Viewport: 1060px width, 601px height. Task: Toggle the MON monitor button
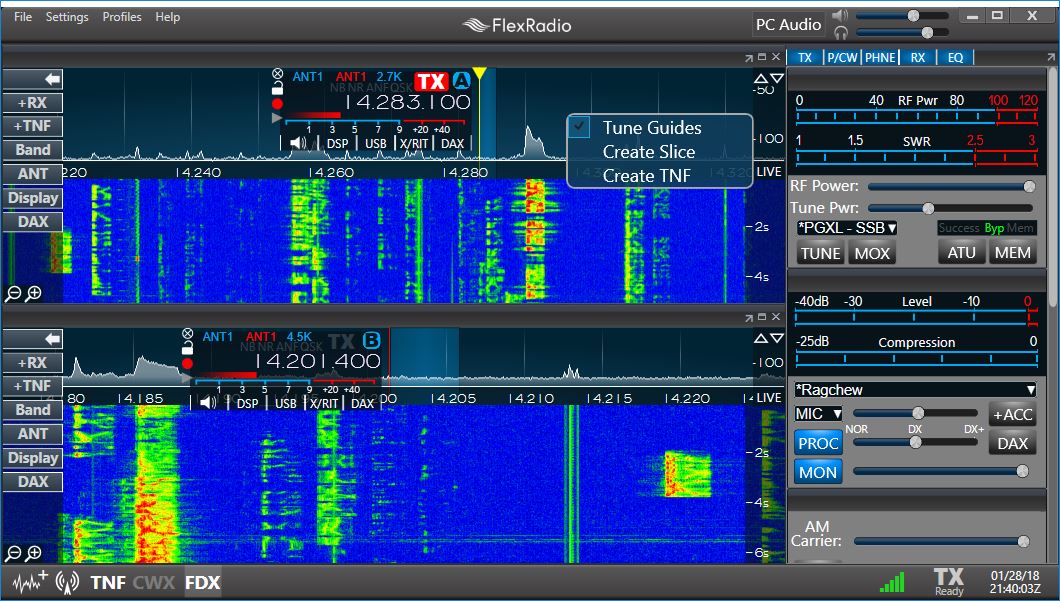[817, 471]
